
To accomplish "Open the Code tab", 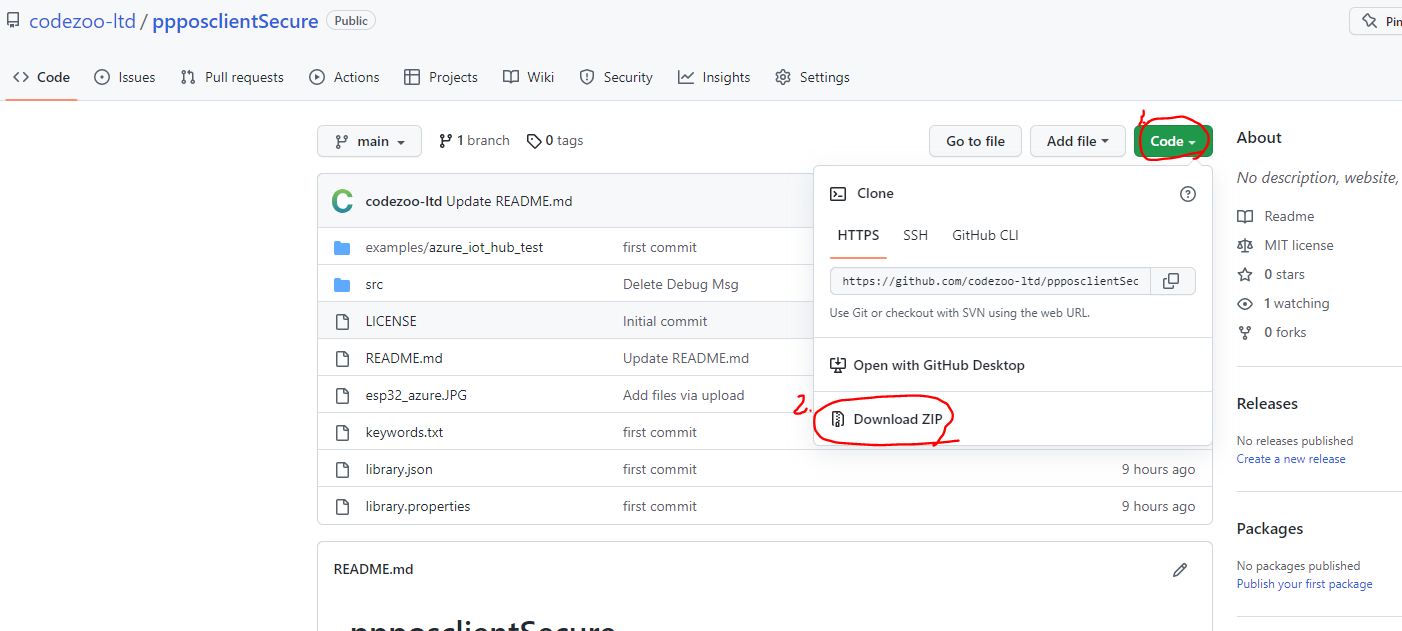I will point(41,77).
